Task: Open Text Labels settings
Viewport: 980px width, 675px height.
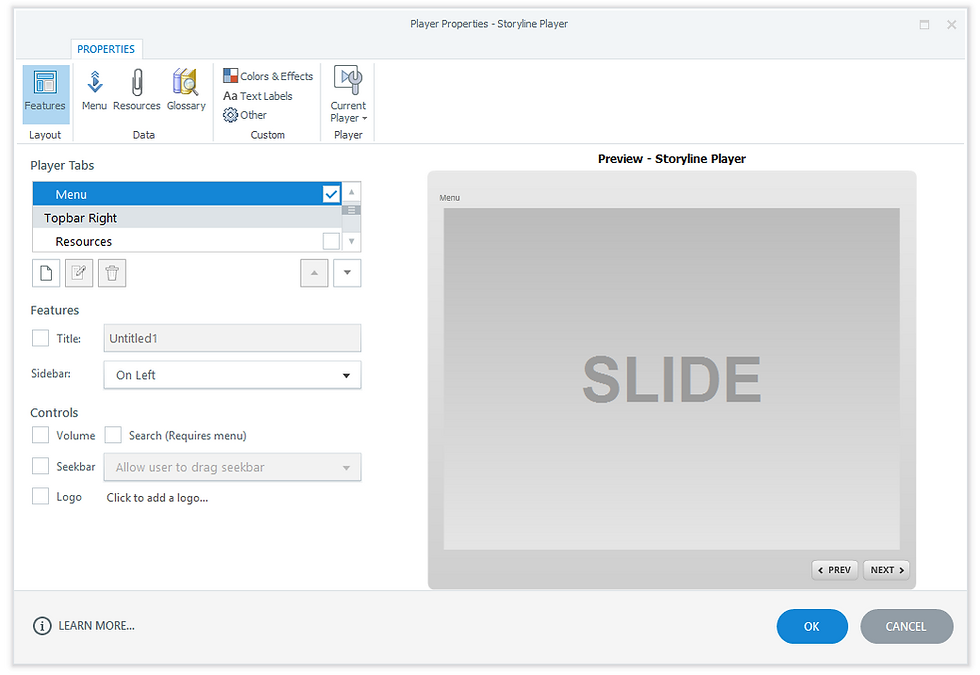Action: click(258, 96)
